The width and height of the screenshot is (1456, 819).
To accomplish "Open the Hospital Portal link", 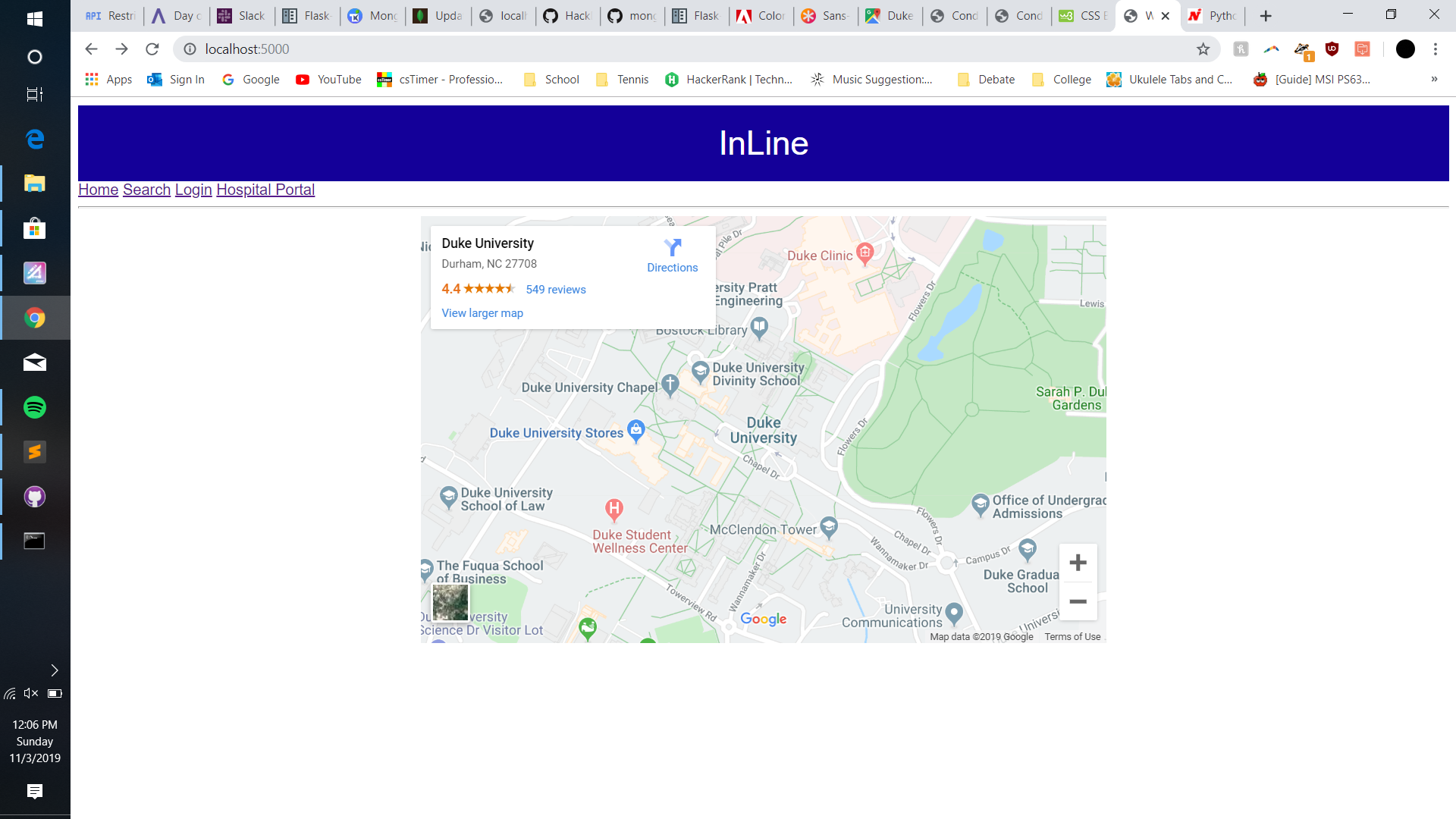I will pyautogui.click(x=265, y=190).
